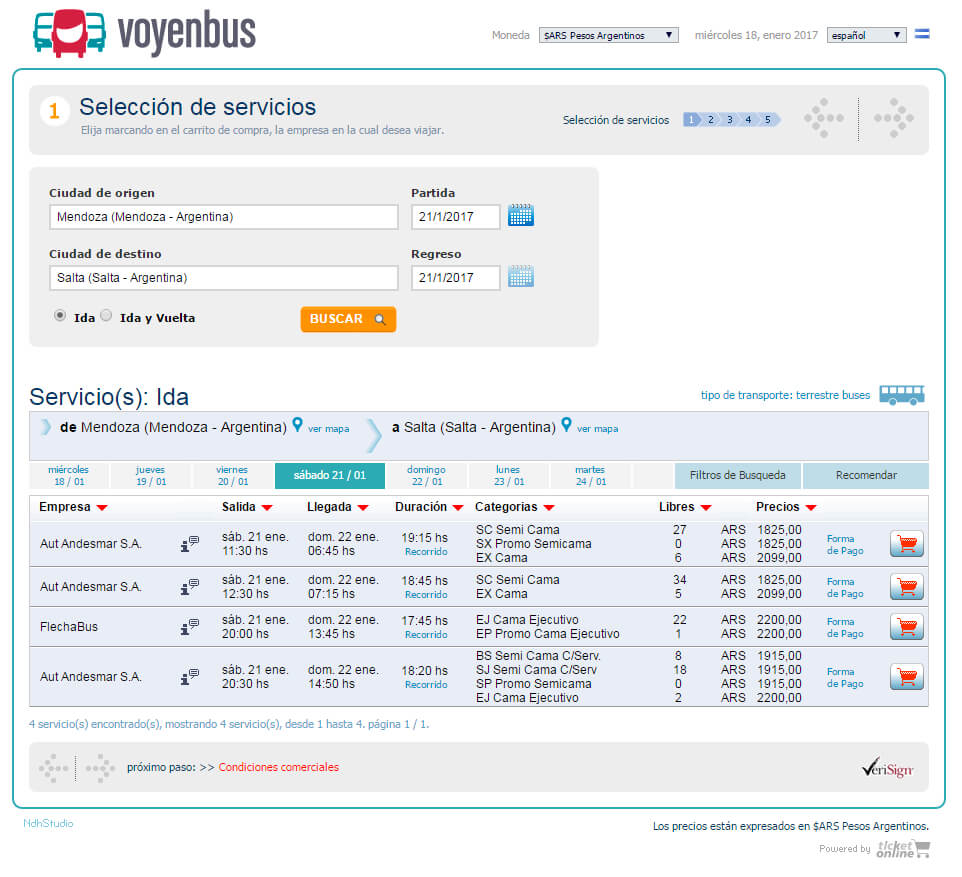Image resolution: width=962 pixels, height=877 pixels.
Task: Click the voyenbus logo
Action: (x=144, y=33)
